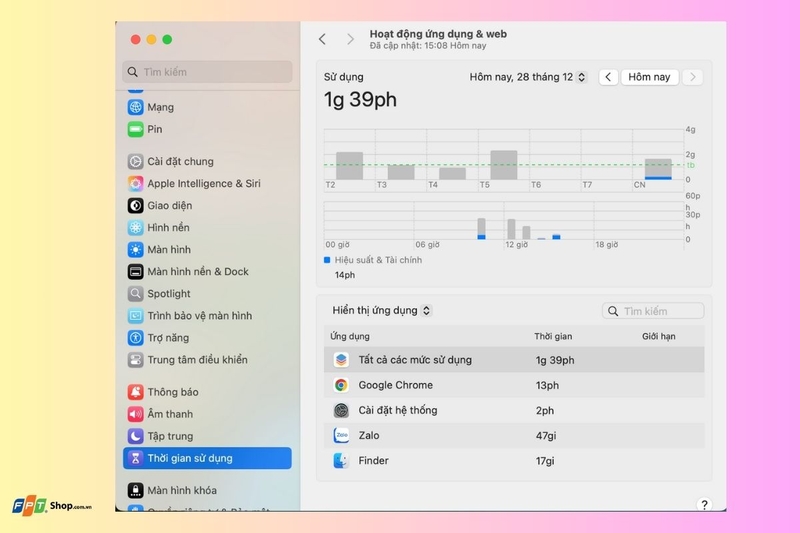Image resolution: width=800 pixels, height=533 pixels.
Task: Click the Finder 17gi time value
Action: 545,461
